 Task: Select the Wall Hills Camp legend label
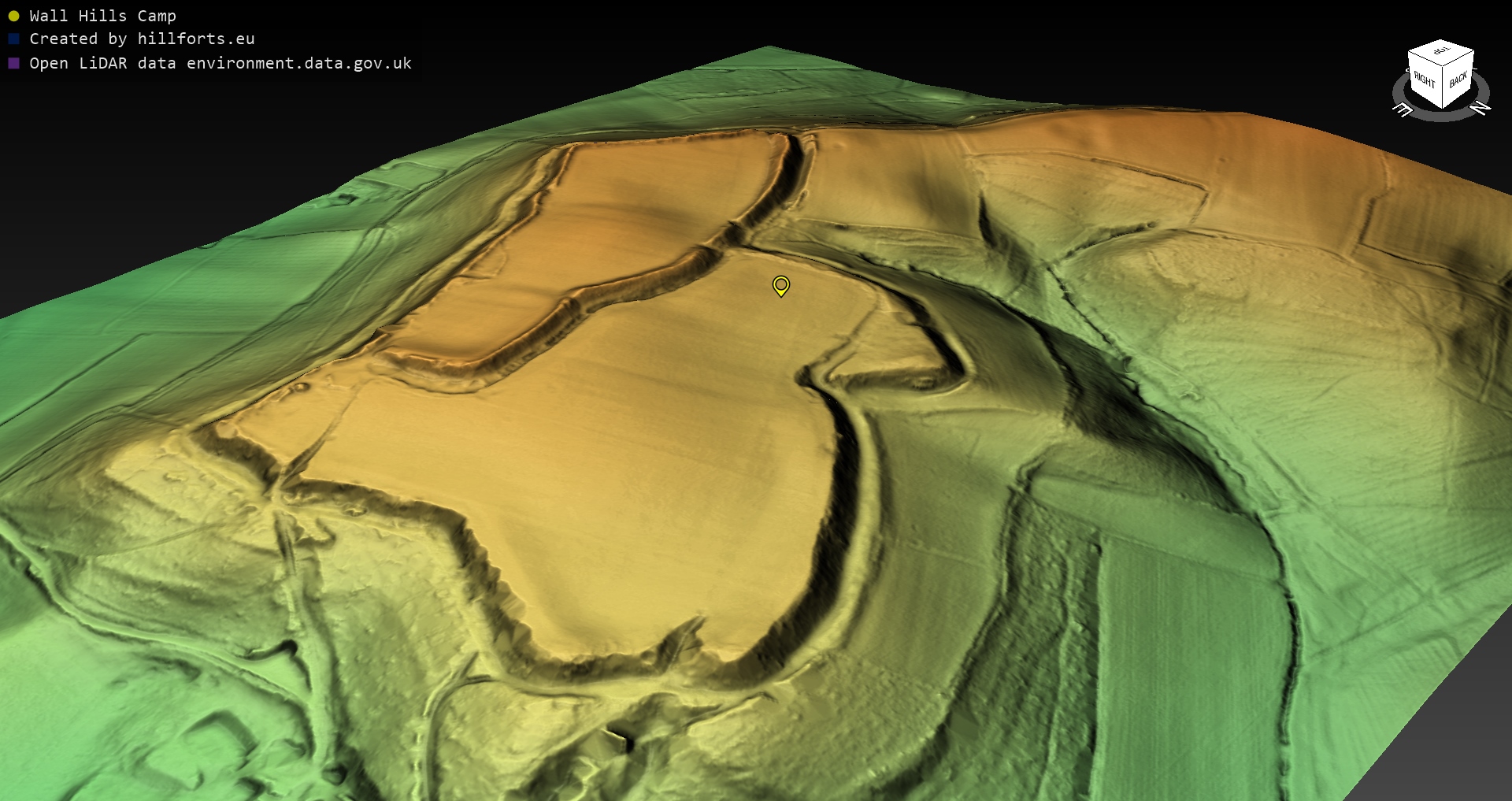[102, 16]
